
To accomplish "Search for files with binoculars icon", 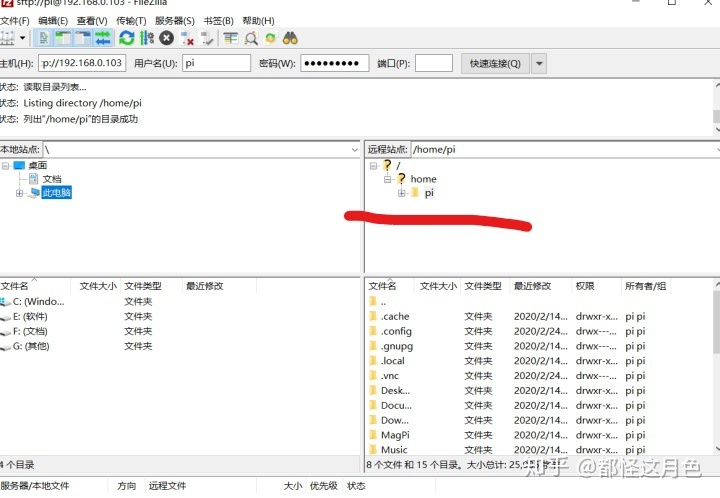I will tap(290, 38).
